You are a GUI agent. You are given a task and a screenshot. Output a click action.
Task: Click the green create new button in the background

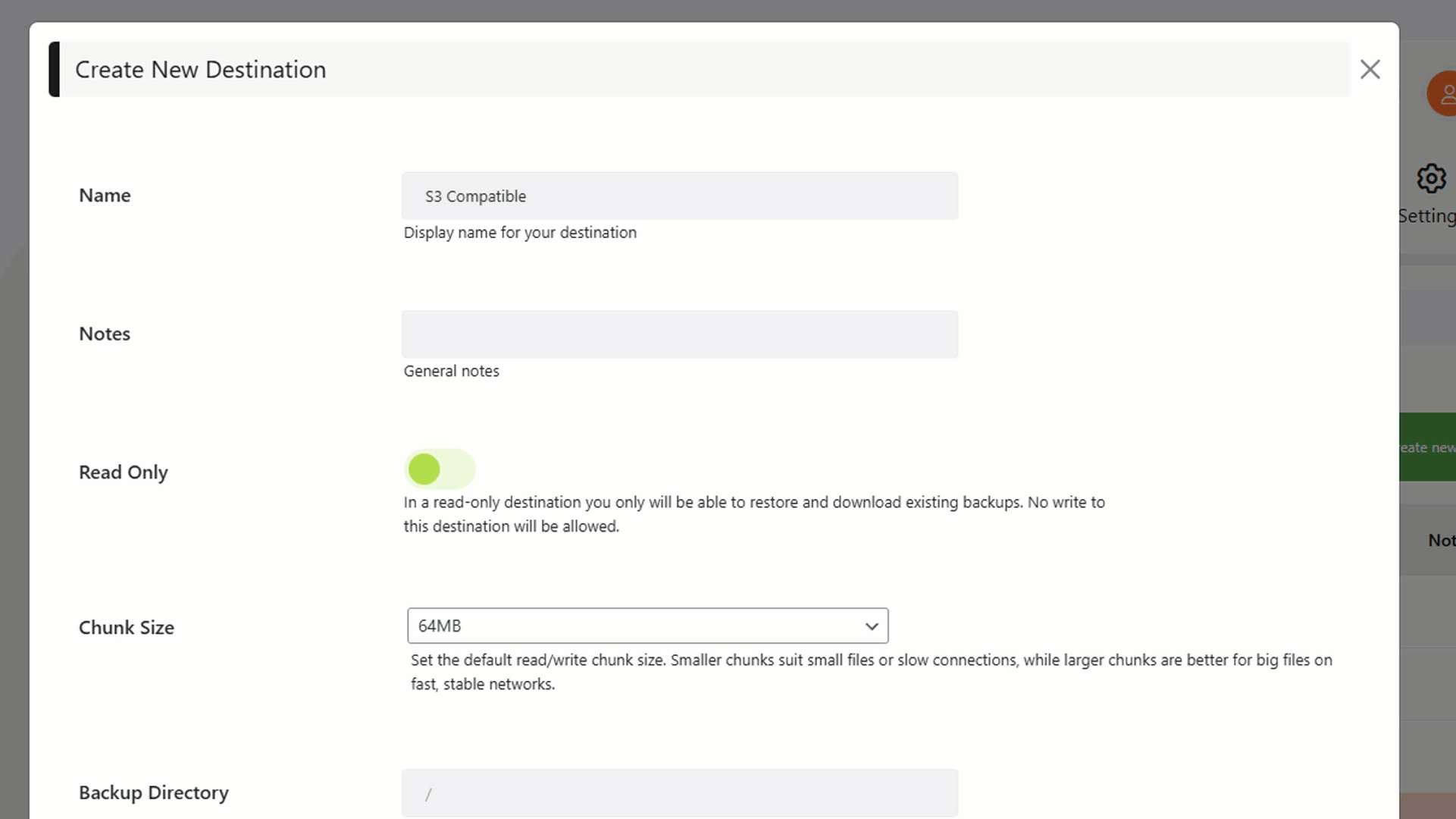pos(1427,447)
